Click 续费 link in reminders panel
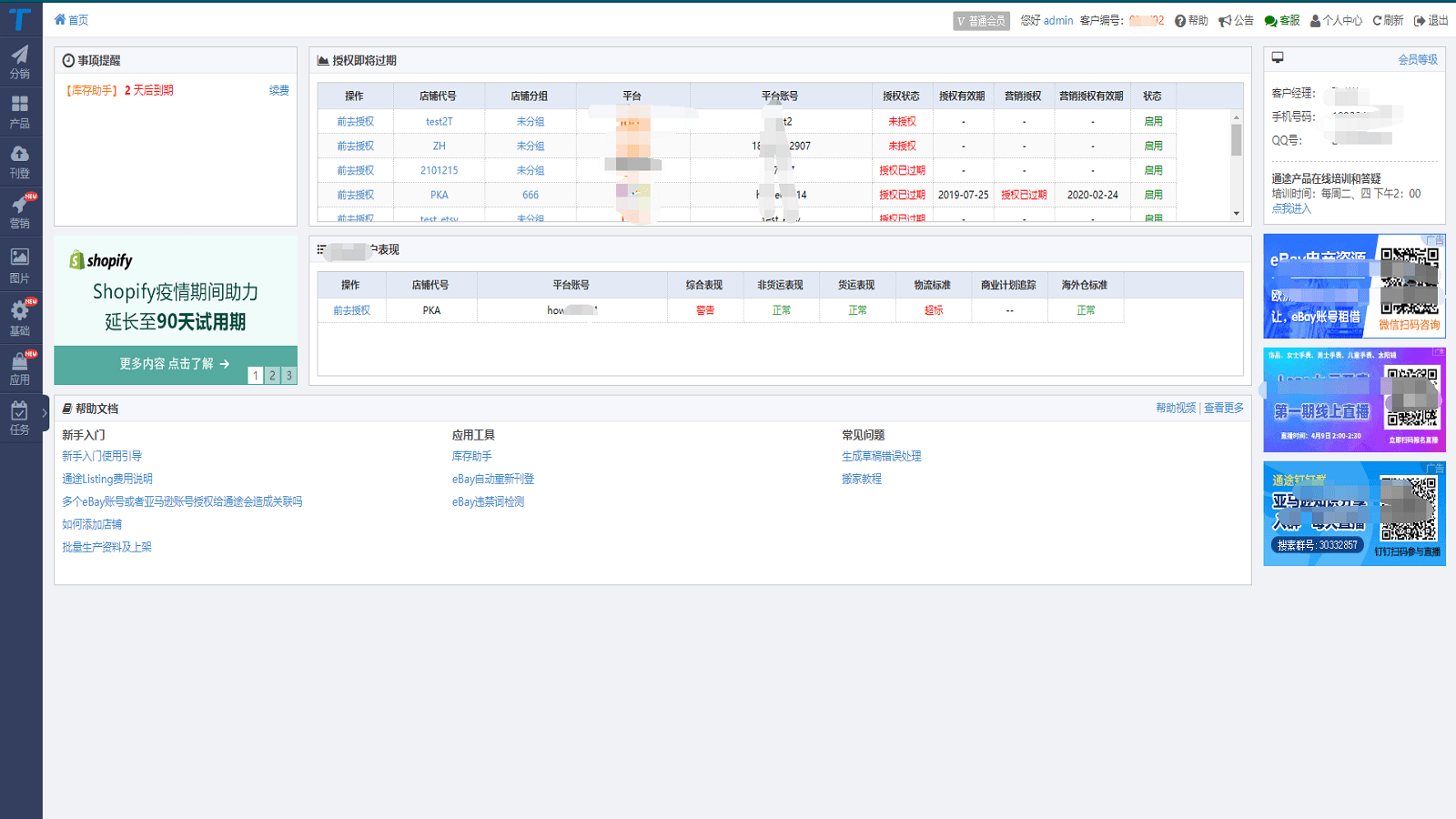The width and height of the screenshot is (1456, 819). [278, 90]
